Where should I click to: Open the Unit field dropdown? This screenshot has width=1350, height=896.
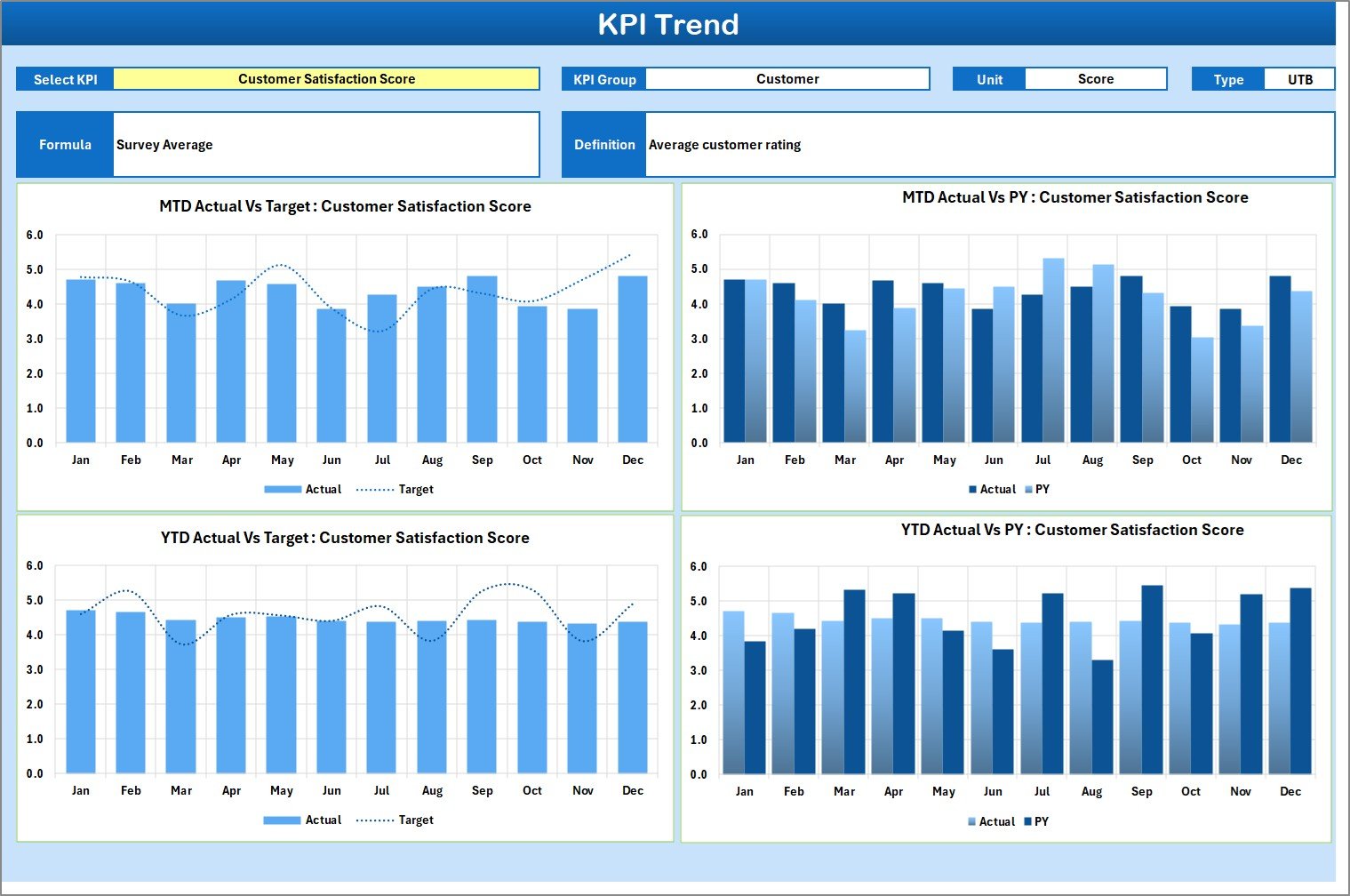click(x=1095, y=78)
